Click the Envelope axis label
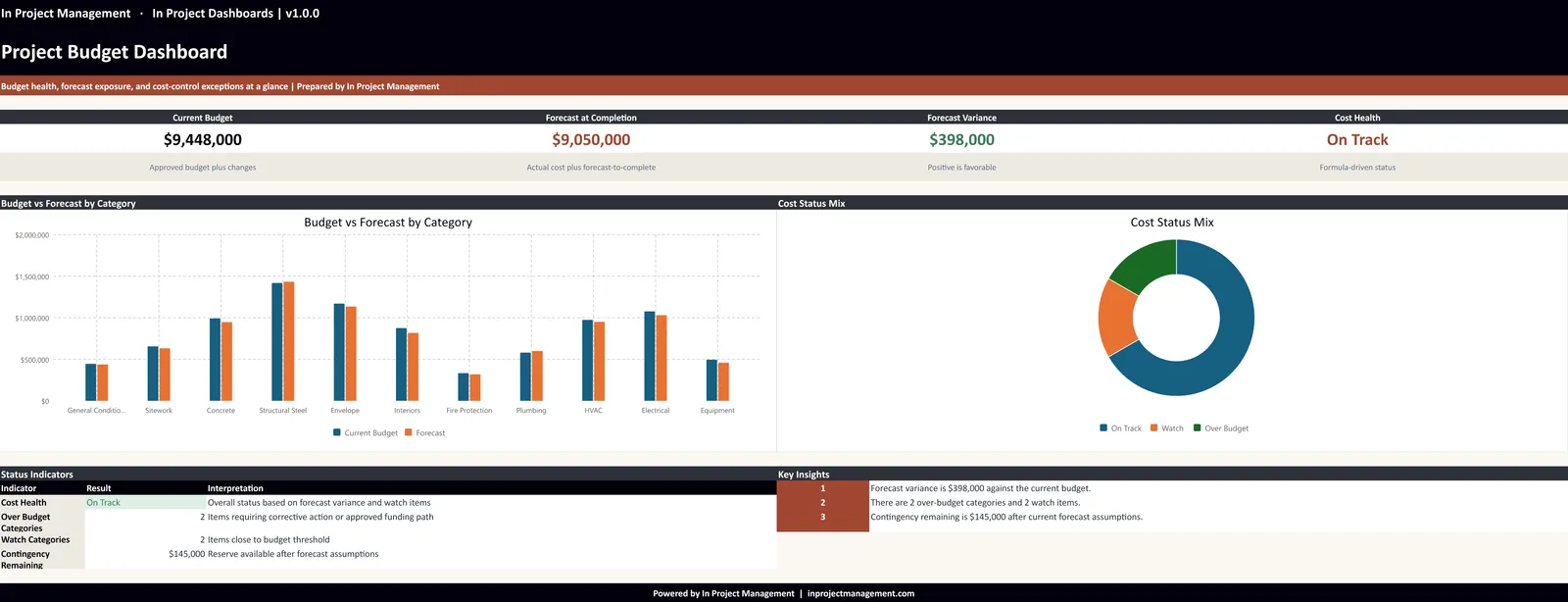Screen dimensions: 1568x602 pos(345,411)
